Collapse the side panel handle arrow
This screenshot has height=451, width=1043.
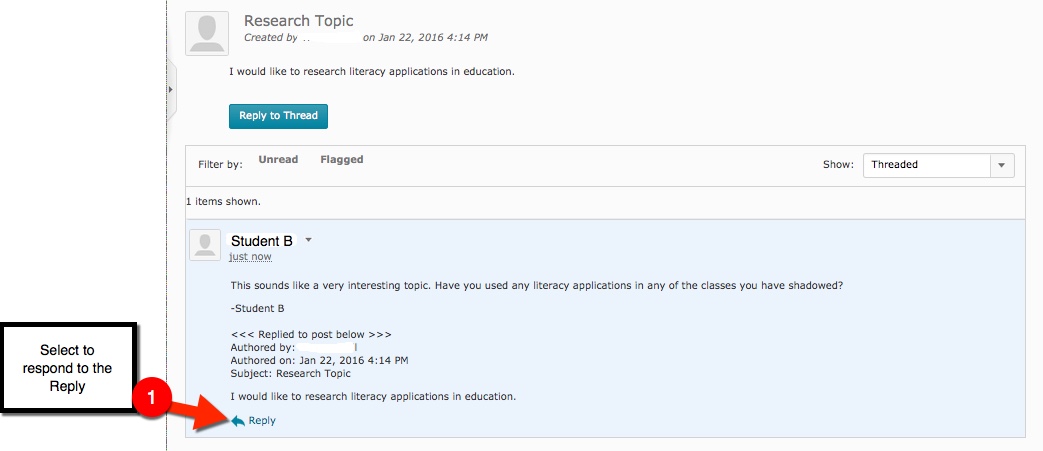(x=170, y=90)
